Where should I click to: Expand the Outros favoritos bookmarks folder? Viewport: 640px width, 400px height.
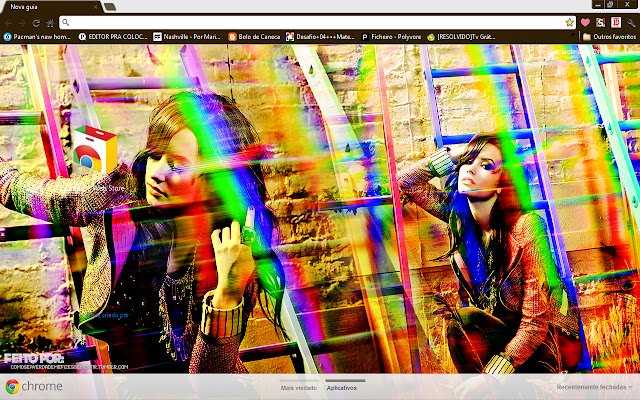[x=609, y=37]
